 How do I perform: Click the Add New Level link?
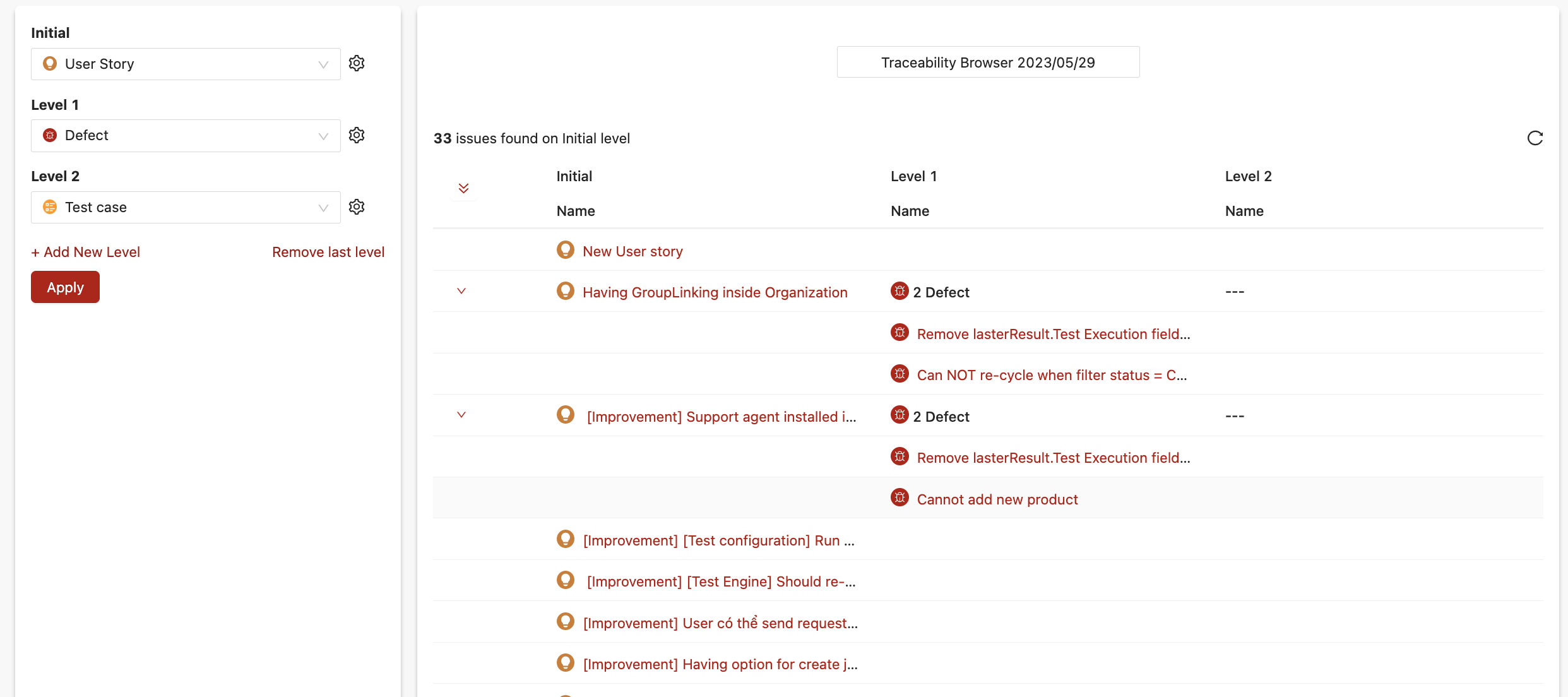click(x=86, y=252)
